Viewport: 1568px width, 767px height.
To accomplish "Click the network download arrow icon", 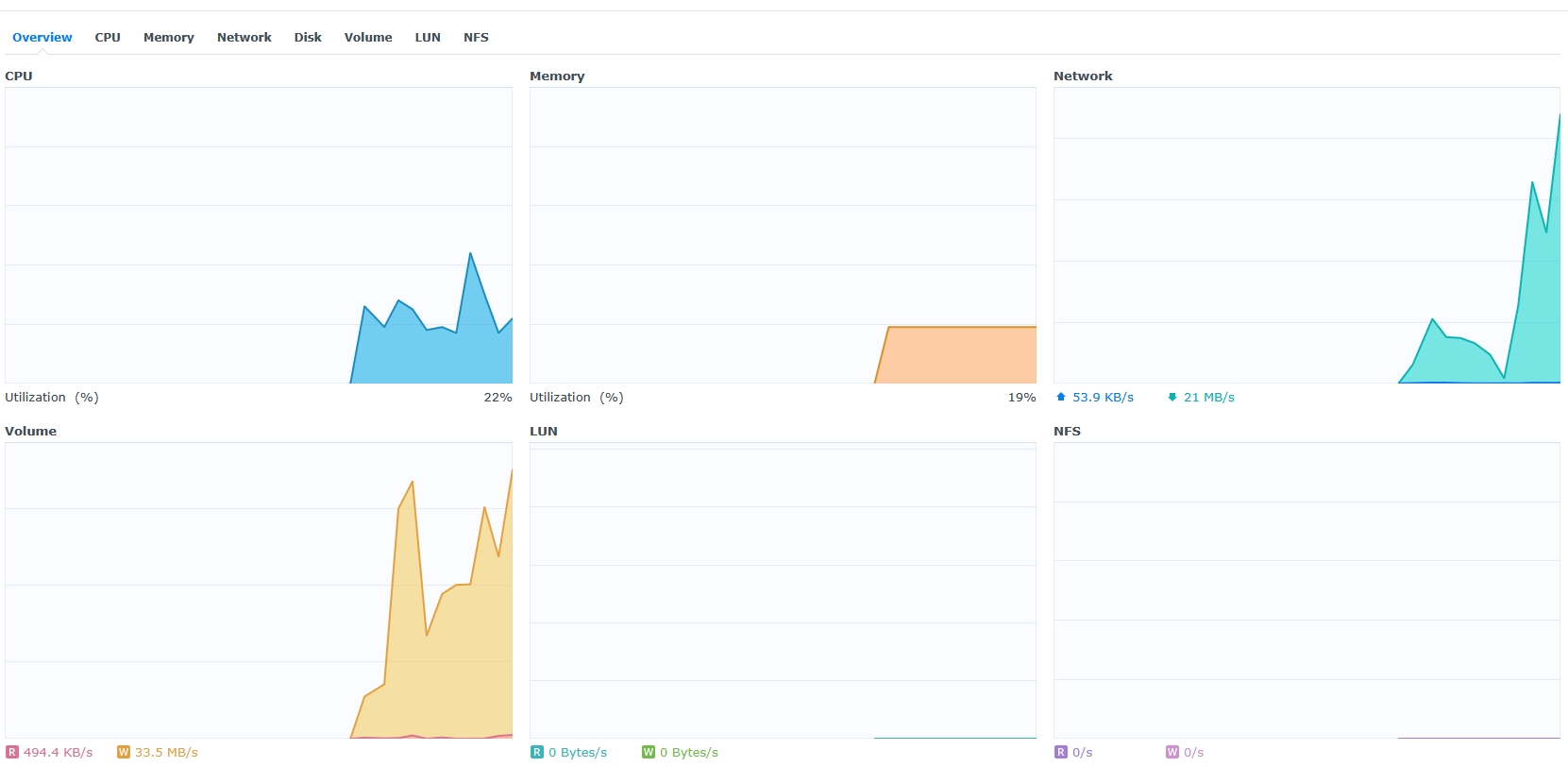I will pyautogui.click(x=1172, y=398).
